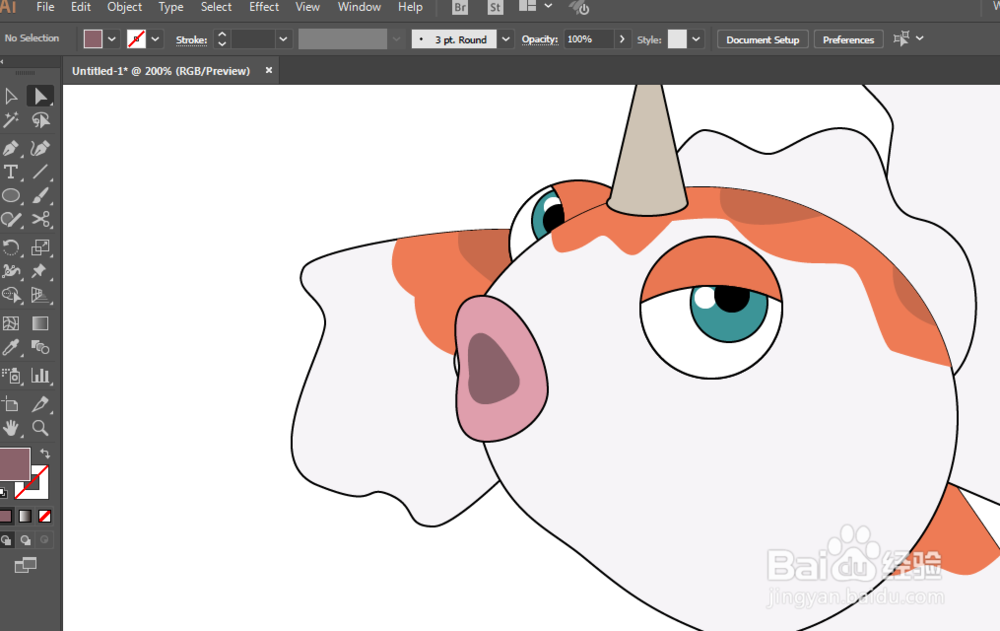Pick the Paintbrush tool
Image resolution: width=1000 pixels, height=631 pixels.
click(40, 196)
